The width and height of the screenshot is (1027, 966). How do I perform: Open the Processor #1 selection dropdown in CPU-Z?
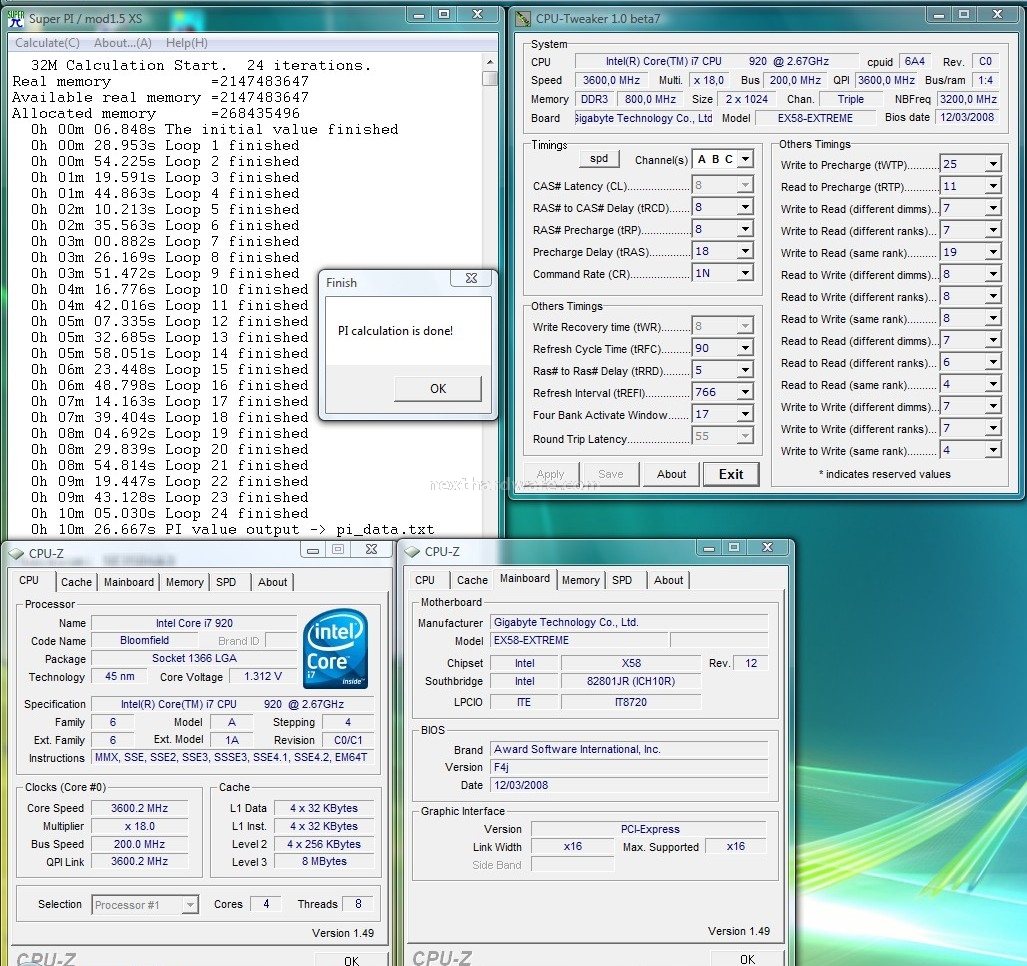click(190, 905)
